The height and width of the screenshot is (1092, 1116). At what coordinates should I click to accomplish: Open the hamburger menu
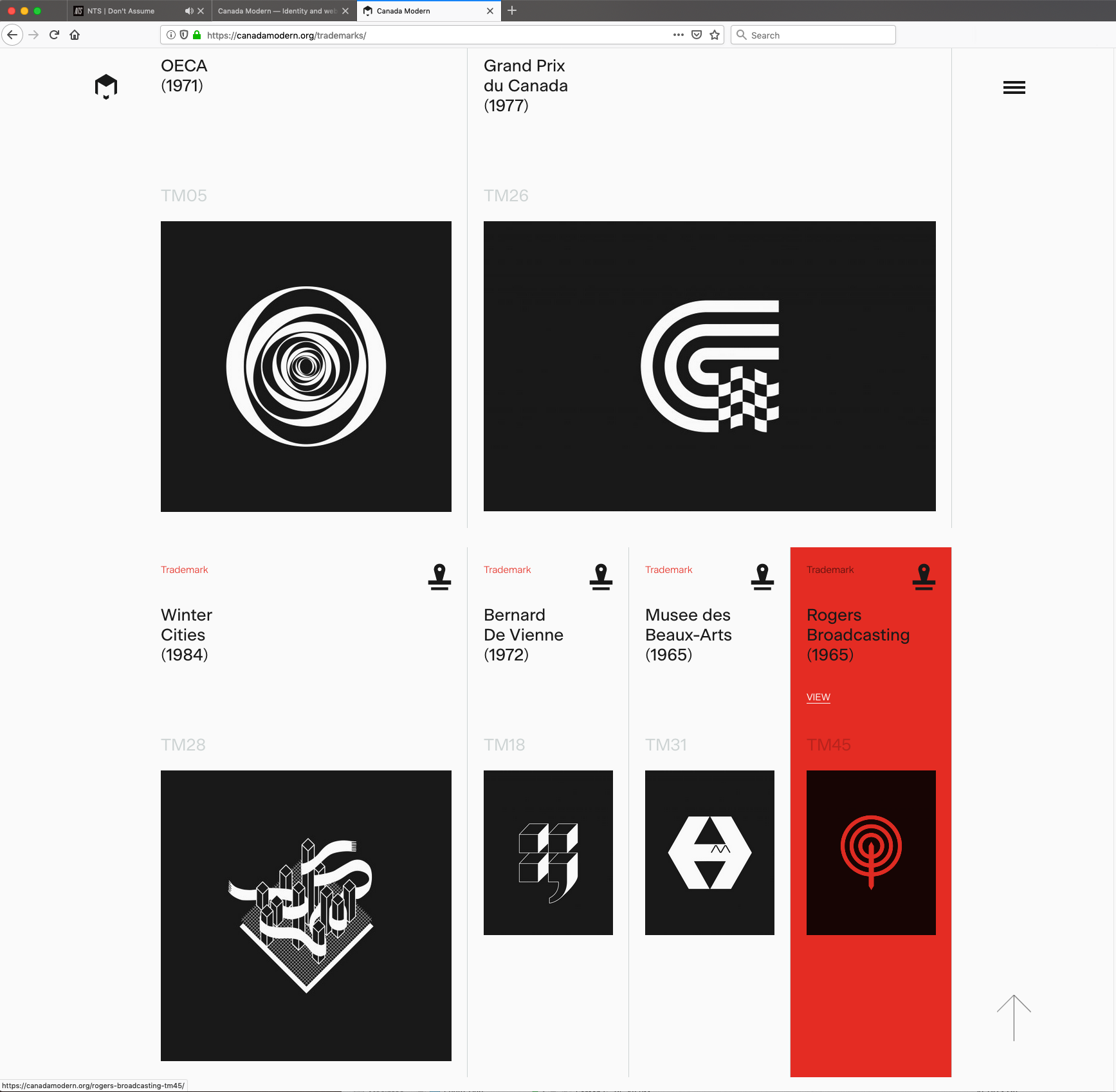click(x=1014, y=87)
